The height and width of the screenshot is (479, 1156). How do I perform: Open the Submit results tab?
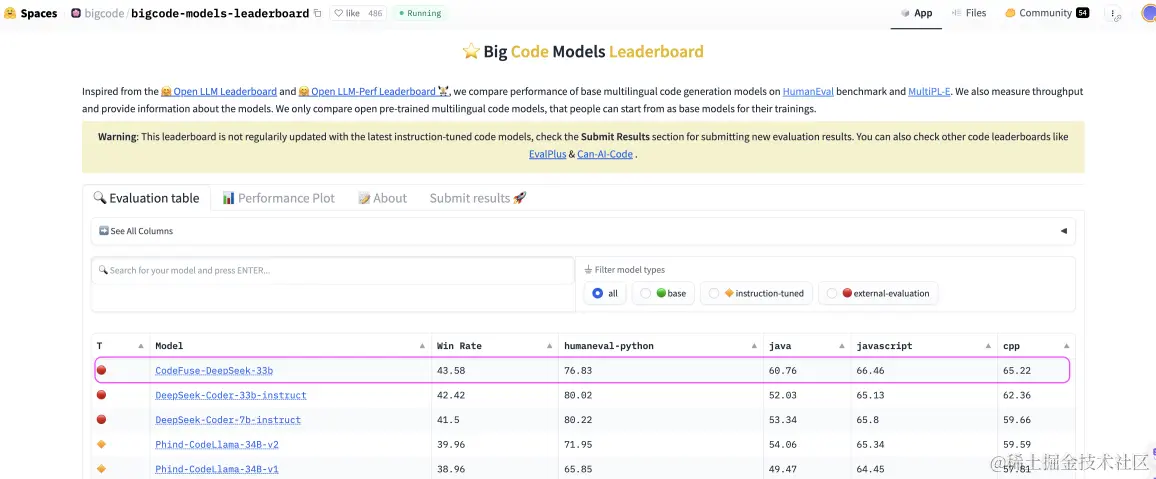click(x=477, y=198)
